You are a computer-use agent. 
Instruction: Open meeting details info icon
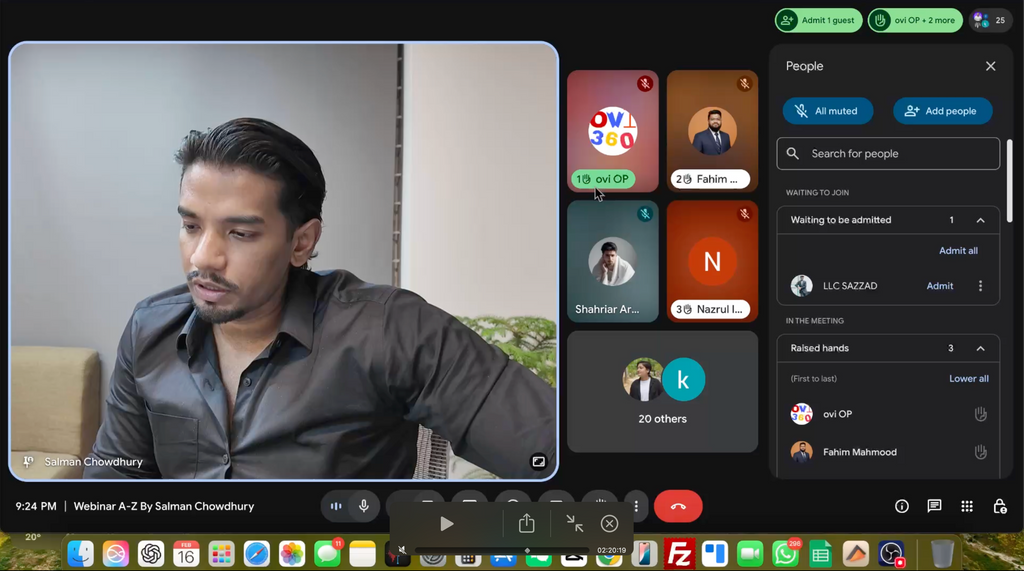[901, 507]
